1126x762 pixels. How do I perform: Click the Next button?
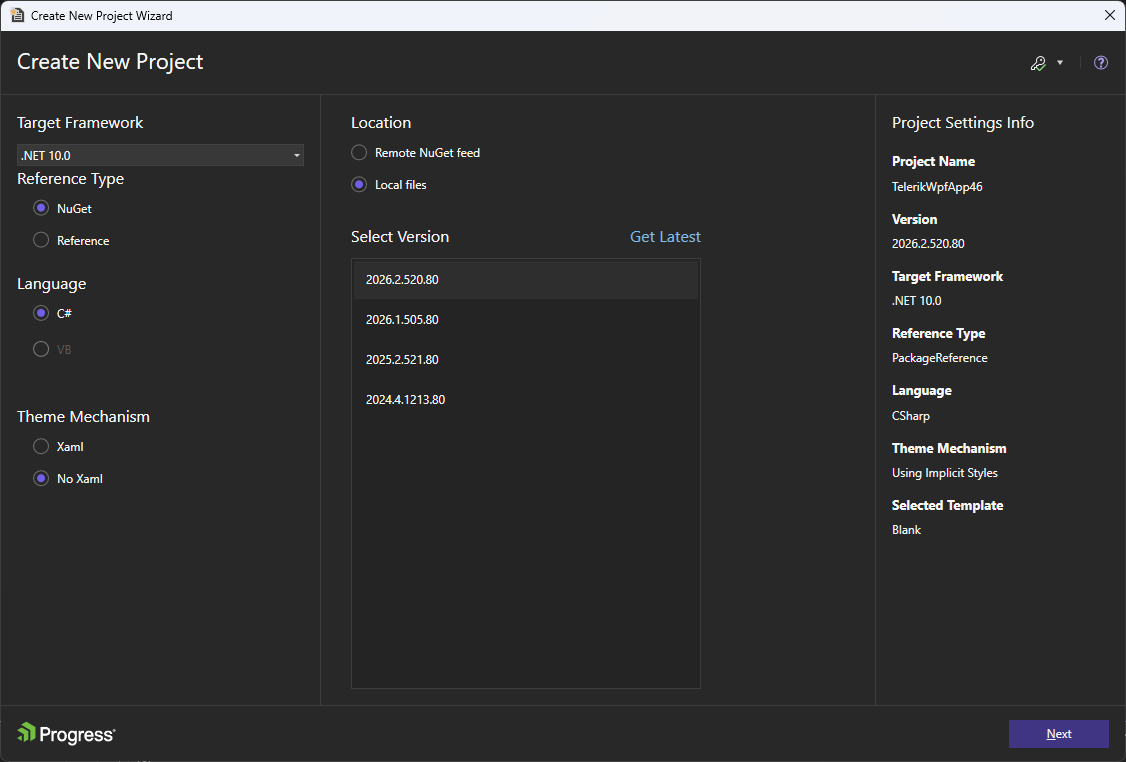[x=1058, y=733]
